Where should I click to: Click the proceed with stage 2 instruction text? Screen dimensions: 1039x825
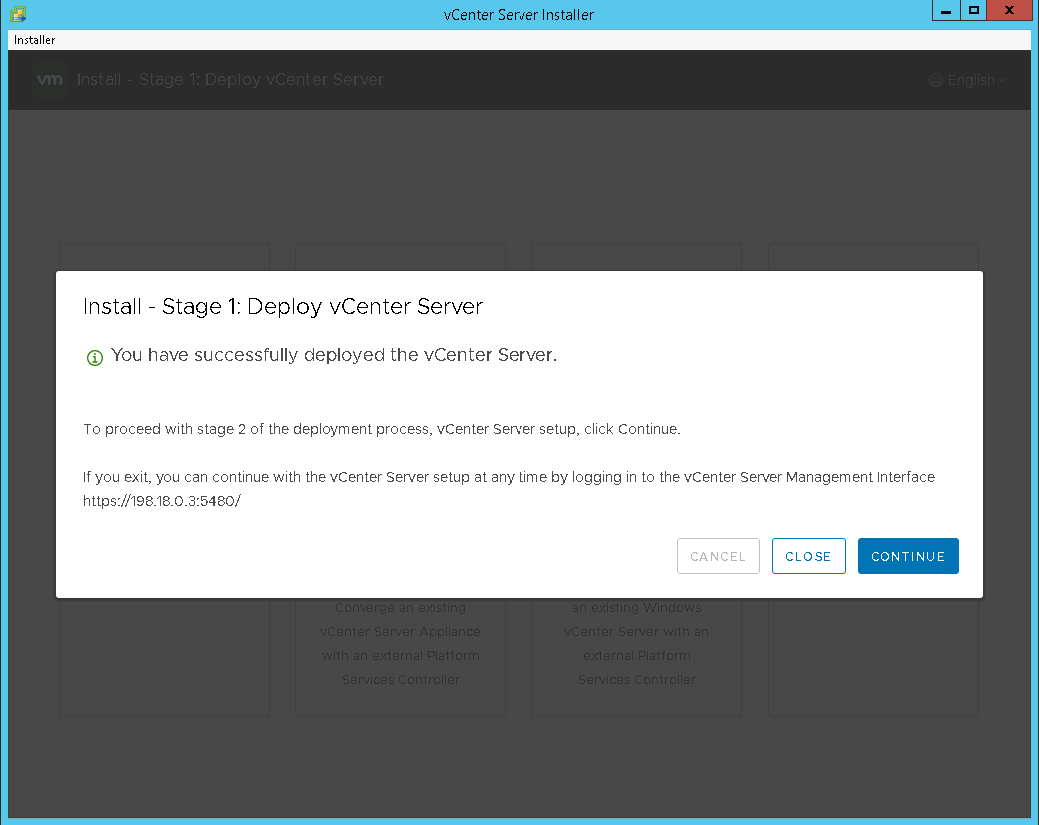point(381,429)
